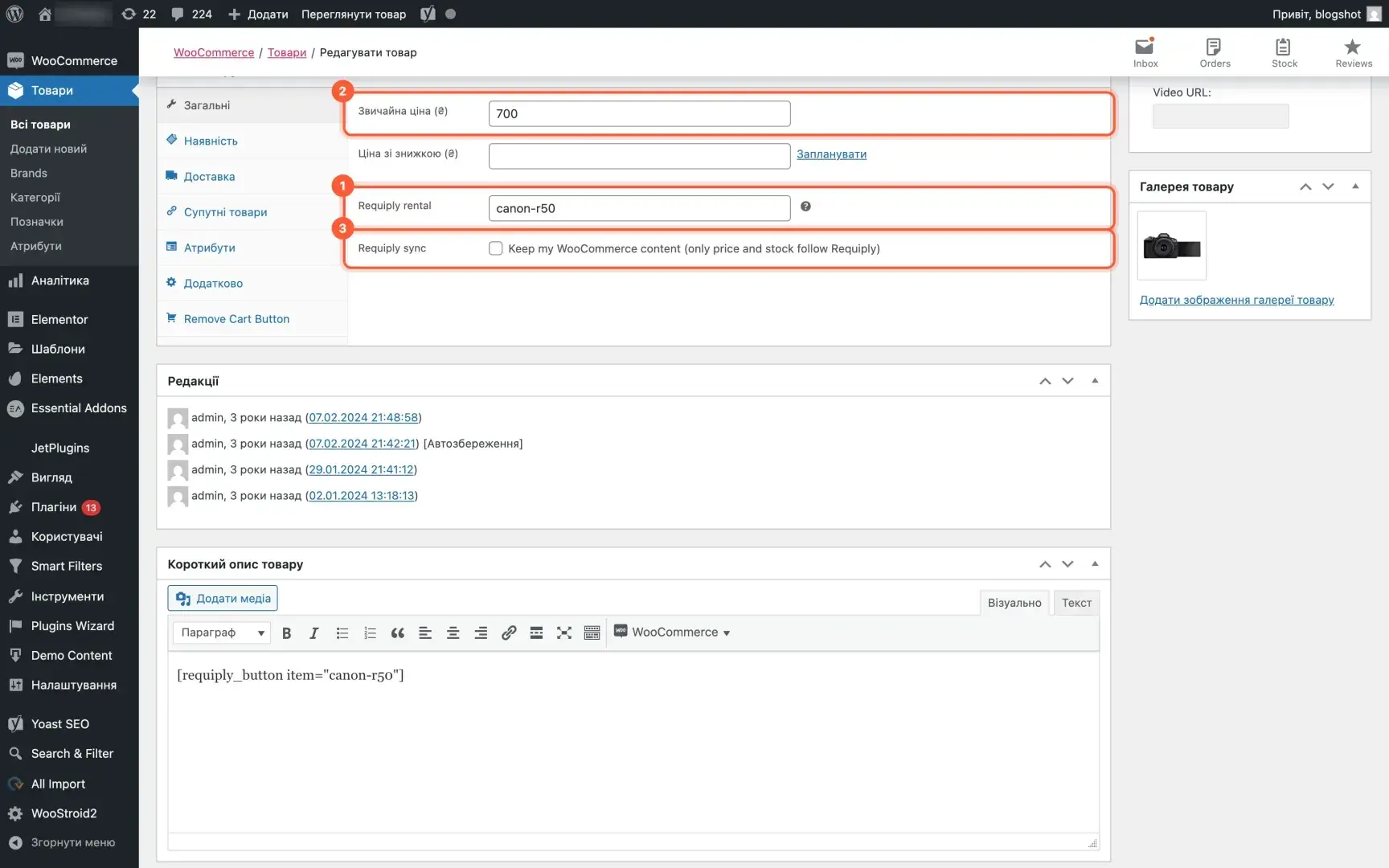The height and width of the screenshot is (868, 1389).
Task: Align text left in editor
Action: click(425, 633)
